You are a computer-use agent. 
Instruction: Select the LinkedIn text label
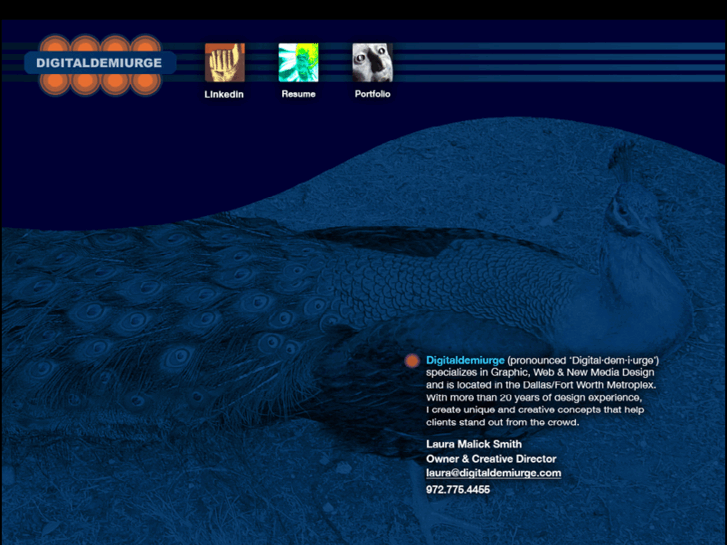tap(224, 94)
